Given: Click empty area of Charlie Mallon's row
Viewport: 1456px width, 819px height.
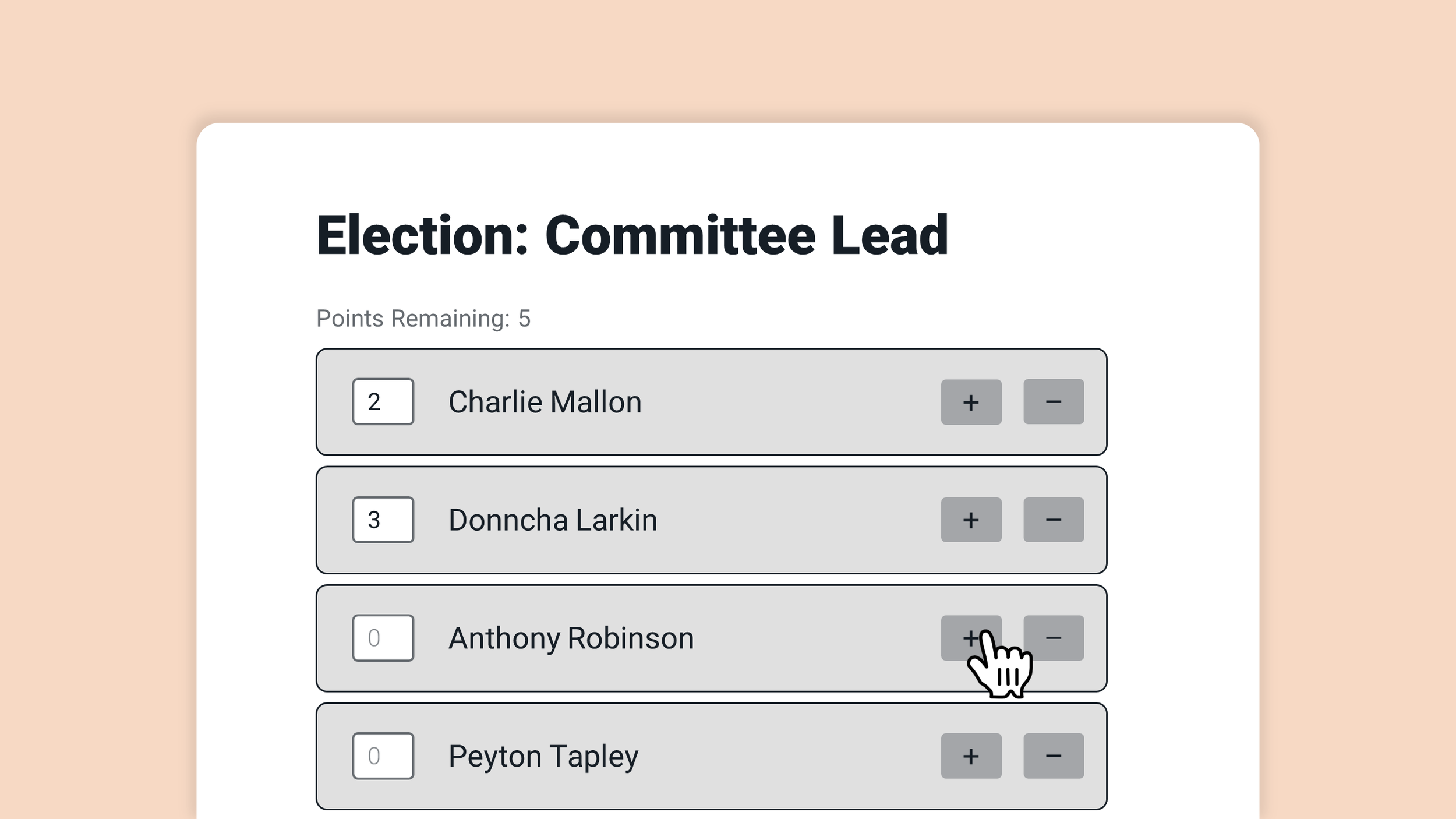Looking at the screenshot, I should click(x=786, y=402).
